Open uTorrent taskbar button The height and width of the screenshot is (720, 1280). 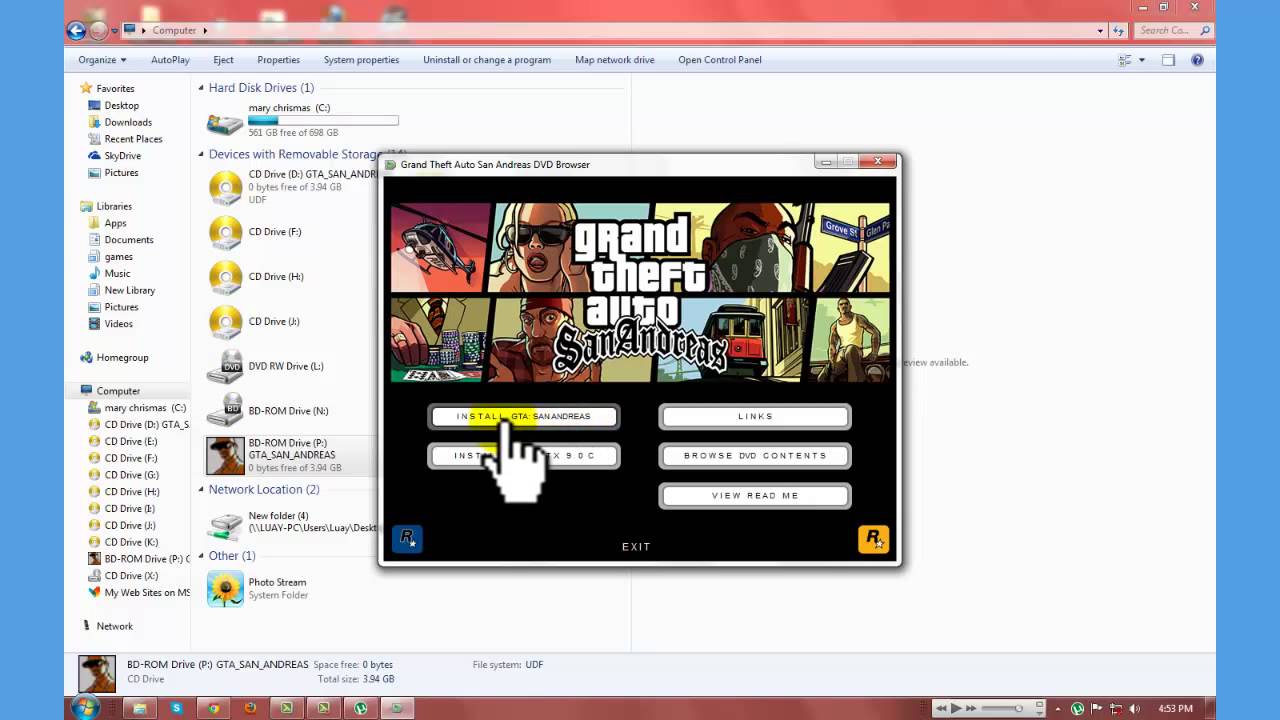(360, 708)
